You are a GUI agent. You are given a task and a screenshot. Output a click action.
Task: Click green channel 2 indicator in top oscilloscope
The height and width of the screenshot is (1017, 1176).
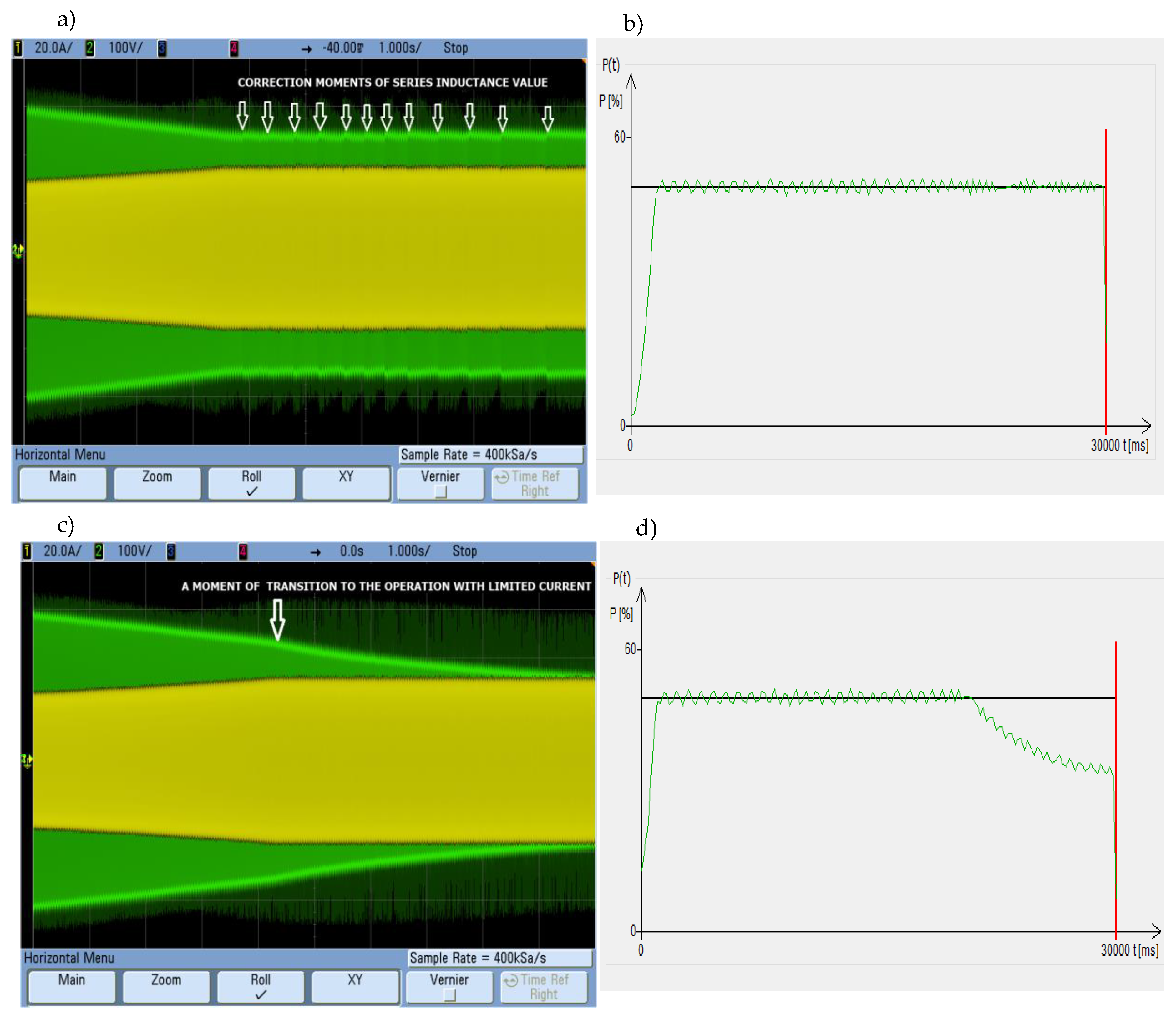(x=90, y=48)
